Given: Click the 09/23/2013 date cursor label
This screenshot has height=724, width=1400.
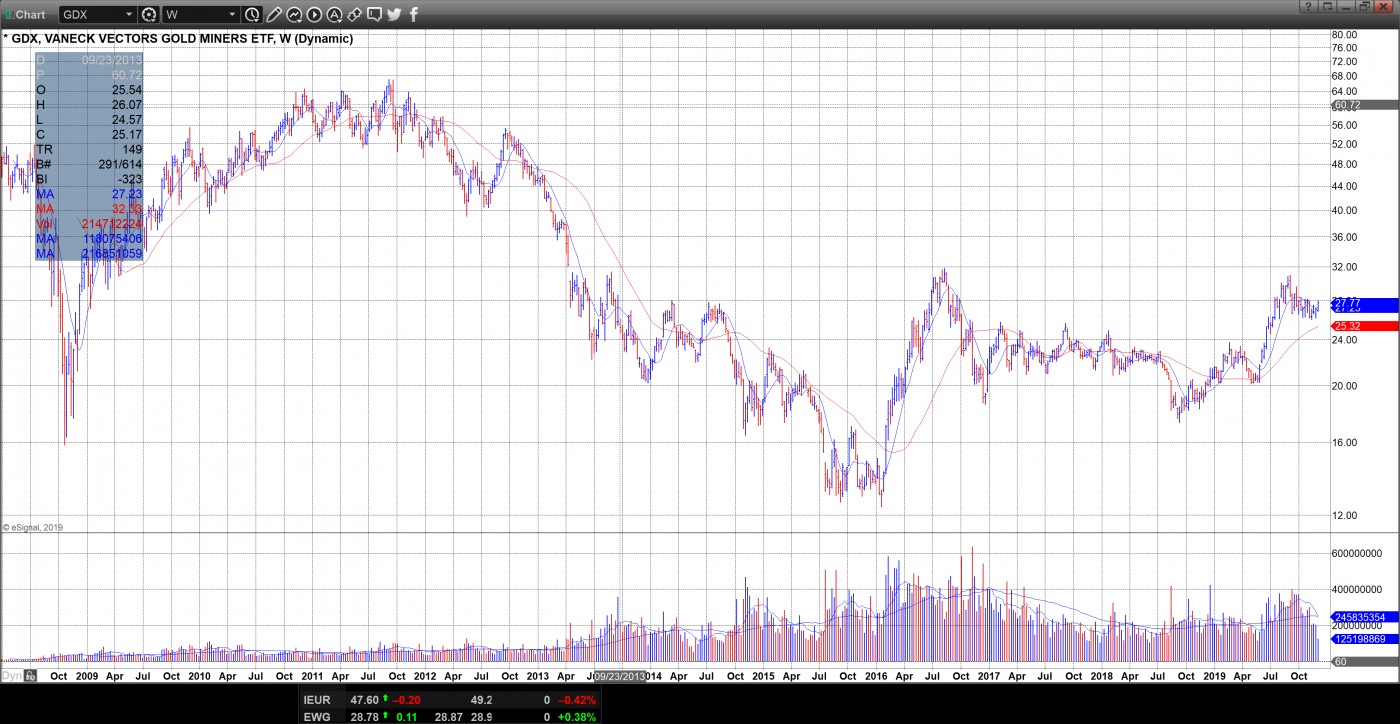Looking at the screenshot, I should (621, 676).
